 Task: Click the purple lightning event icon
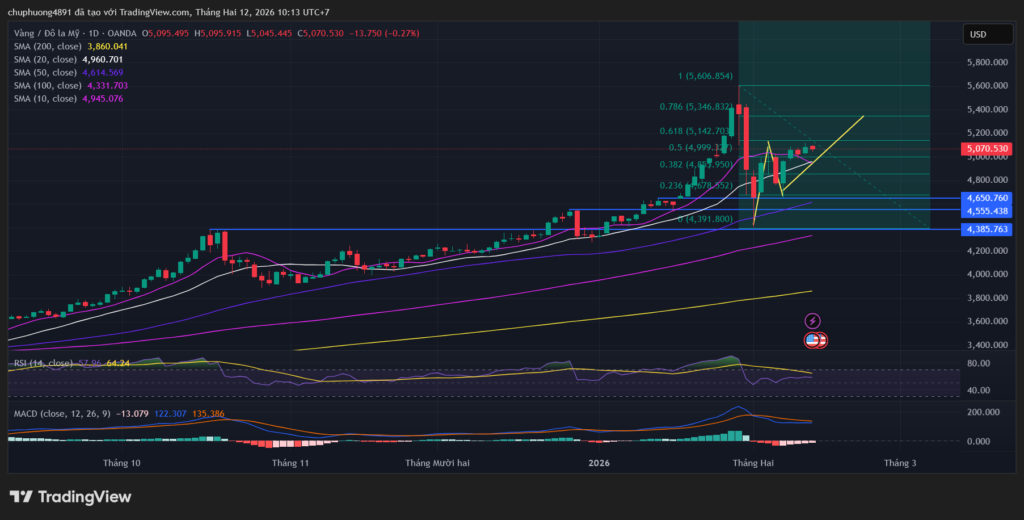[813, 321]
